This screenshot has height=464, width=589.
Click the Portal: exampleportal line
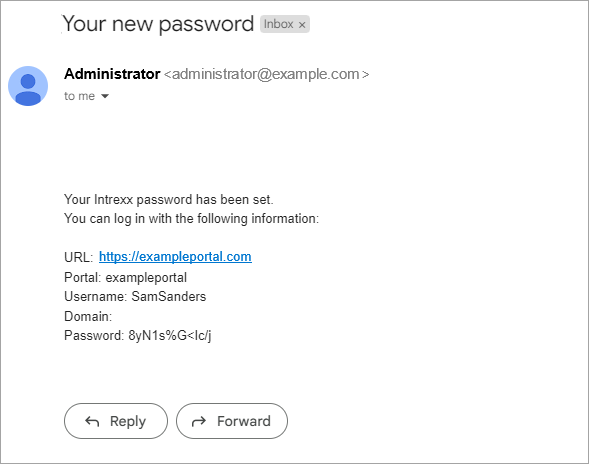[x=125, y=278]
